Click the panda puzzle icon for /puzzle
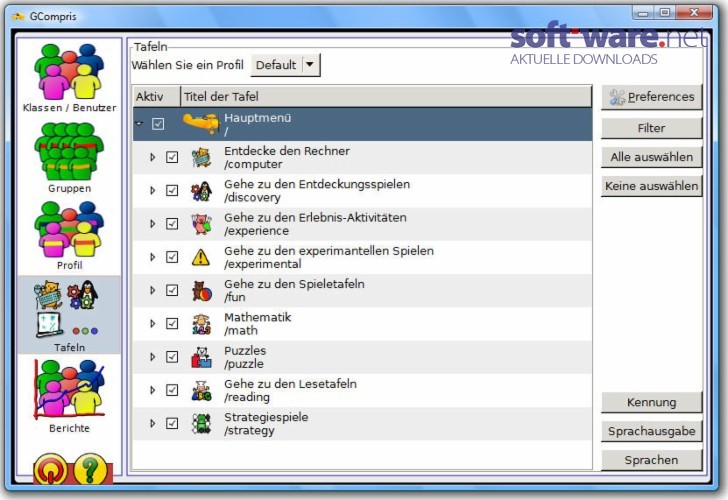 [x=202, y=357]
